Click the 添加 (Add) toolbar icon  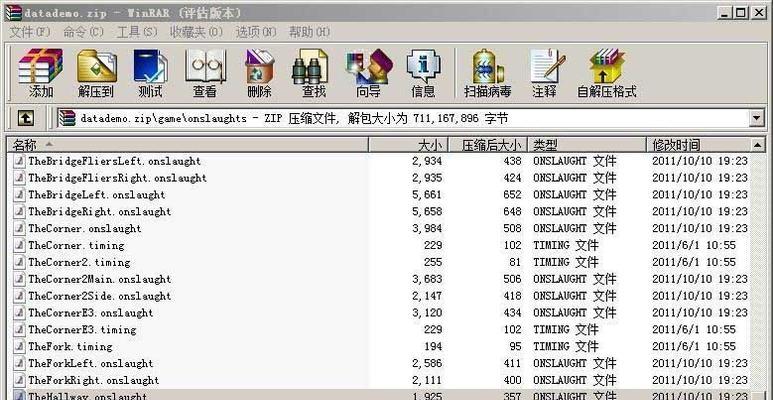[40, 73]
